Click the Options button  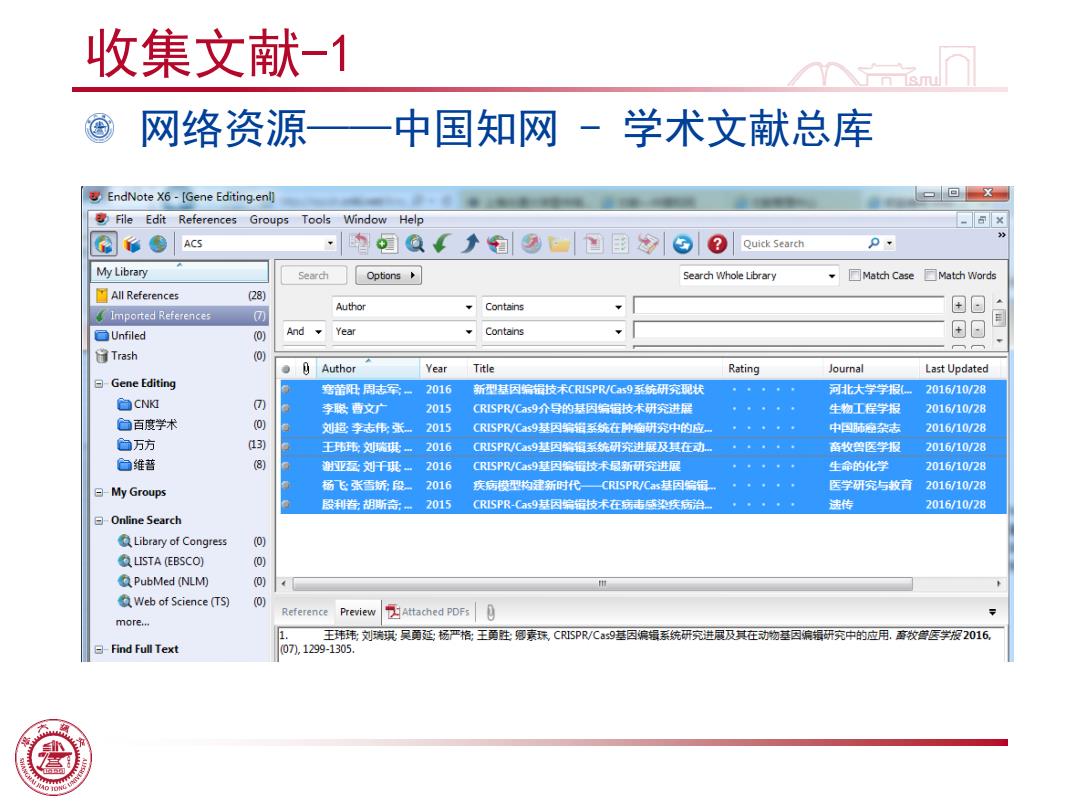click(x=388, y=276)
